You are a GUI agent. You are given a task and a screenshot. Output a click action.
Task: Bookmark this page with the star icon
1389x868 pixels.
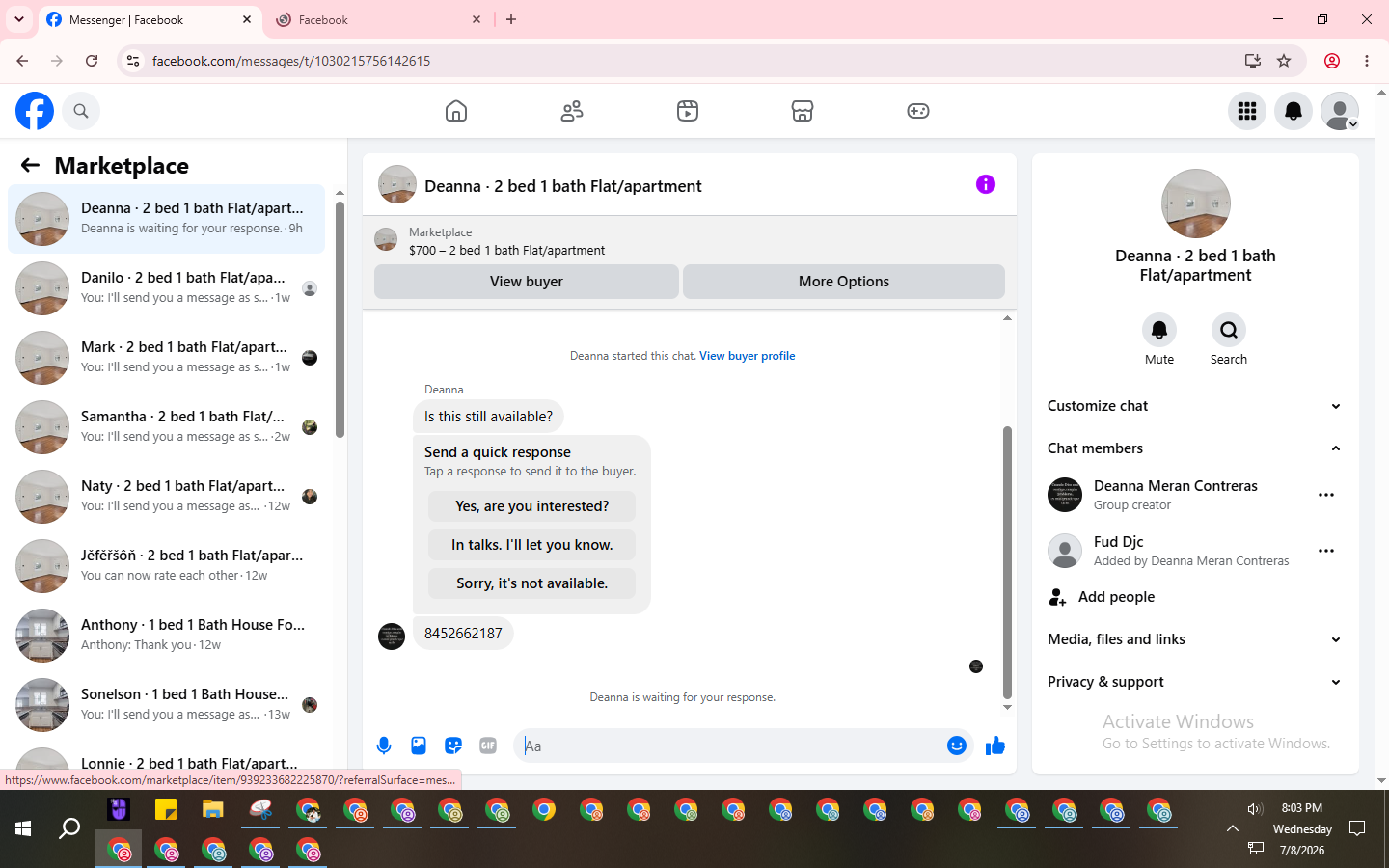pyautogui.click(x=1284, y=61)
